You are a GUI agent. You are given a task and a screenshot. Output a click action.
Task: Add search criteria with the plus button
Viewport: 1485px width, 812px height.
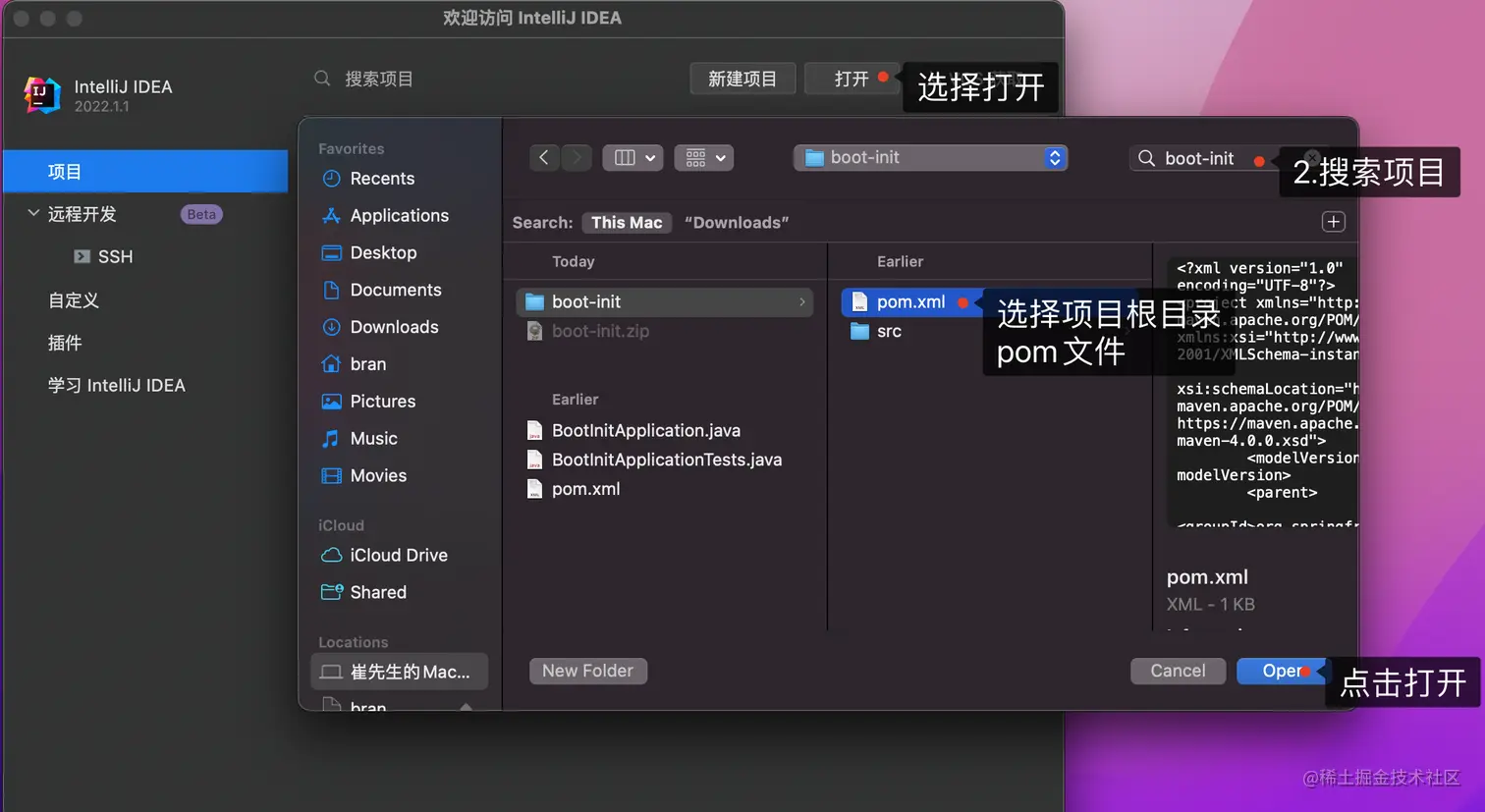(1333, 222)
